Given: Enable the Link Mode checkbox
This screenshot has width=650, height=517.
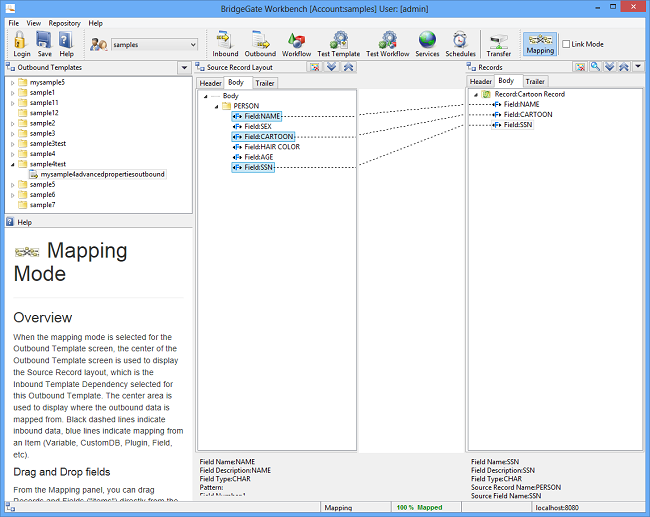Looking at the screenshot, I should pyautogui.click(x=566, y=44).
